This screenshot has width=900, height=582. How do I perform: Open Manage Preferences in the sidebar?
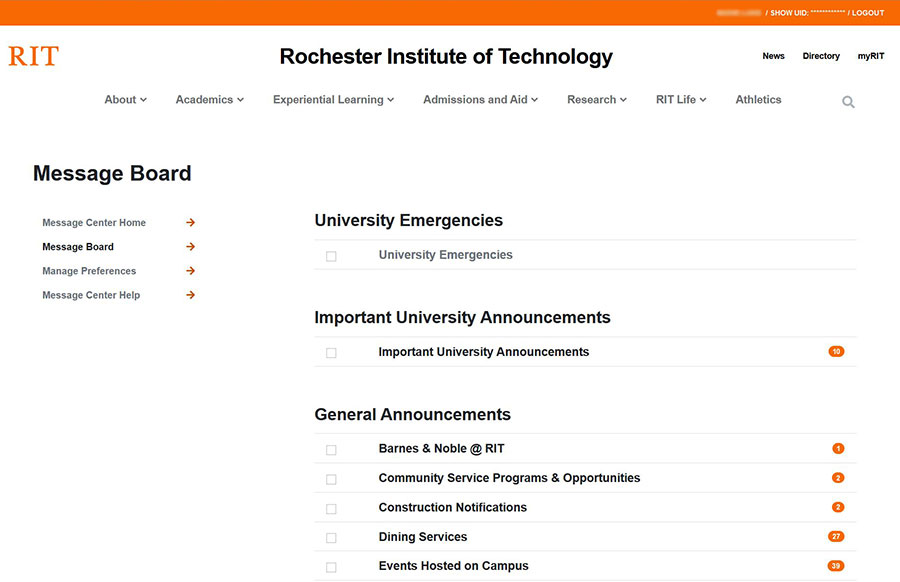(89, 271)
